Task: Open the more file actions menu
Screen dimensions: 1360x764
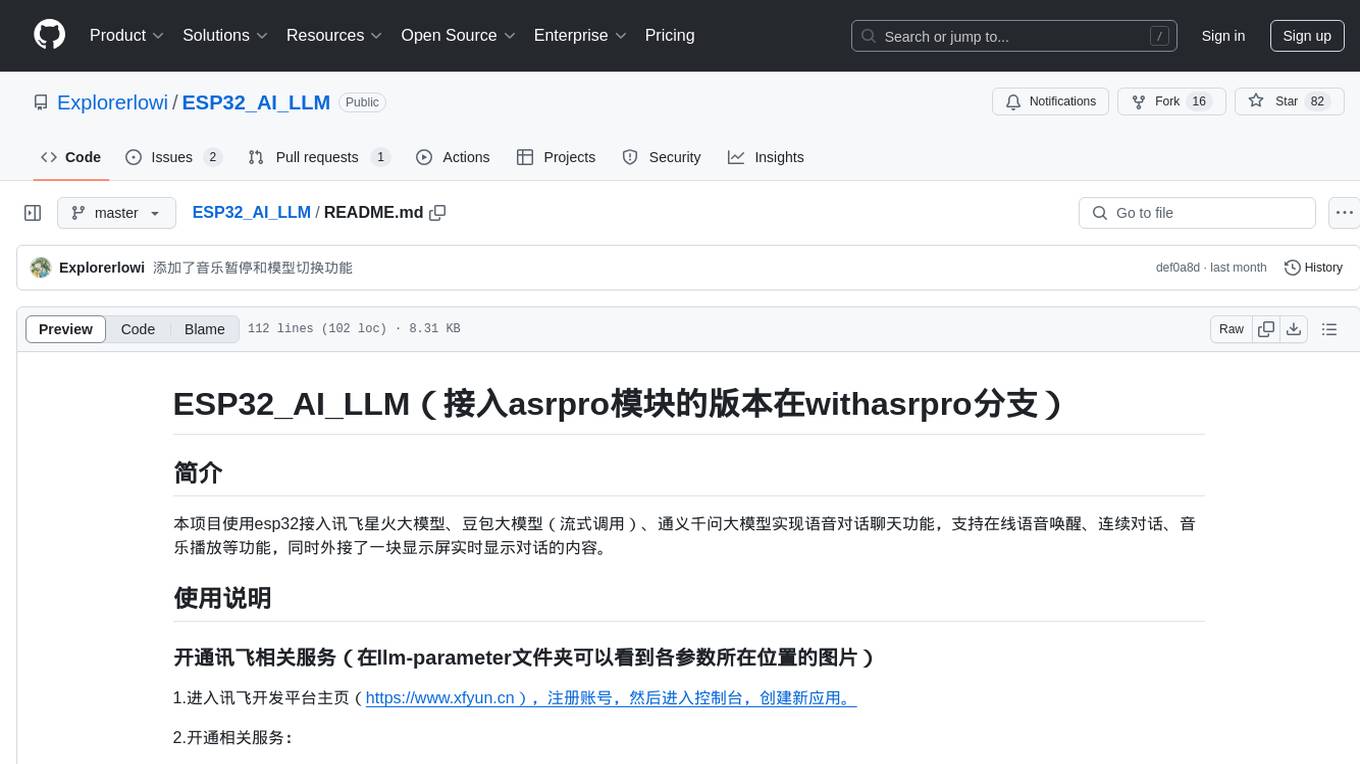Action: [1345, 213]
